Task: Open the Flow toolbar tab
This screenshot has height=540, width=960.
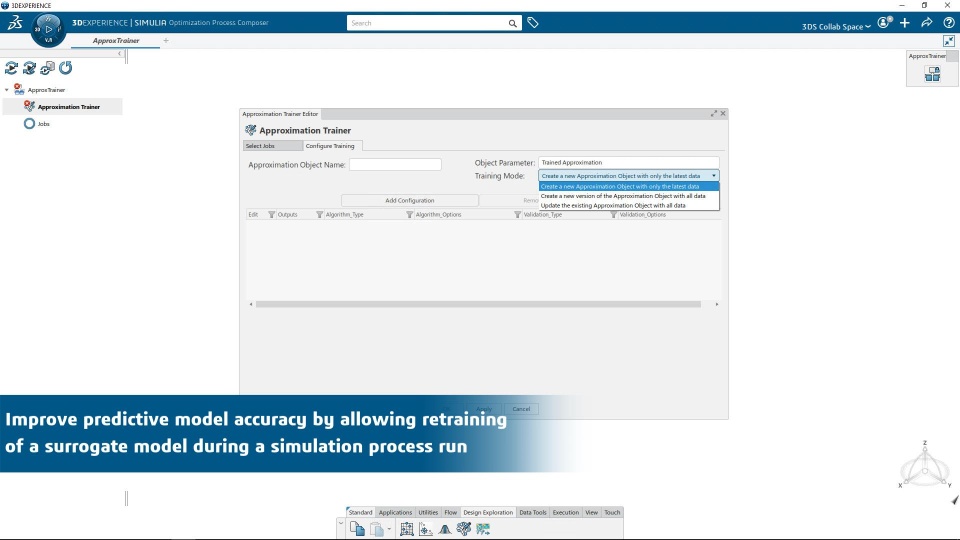Action: [451, 512]
